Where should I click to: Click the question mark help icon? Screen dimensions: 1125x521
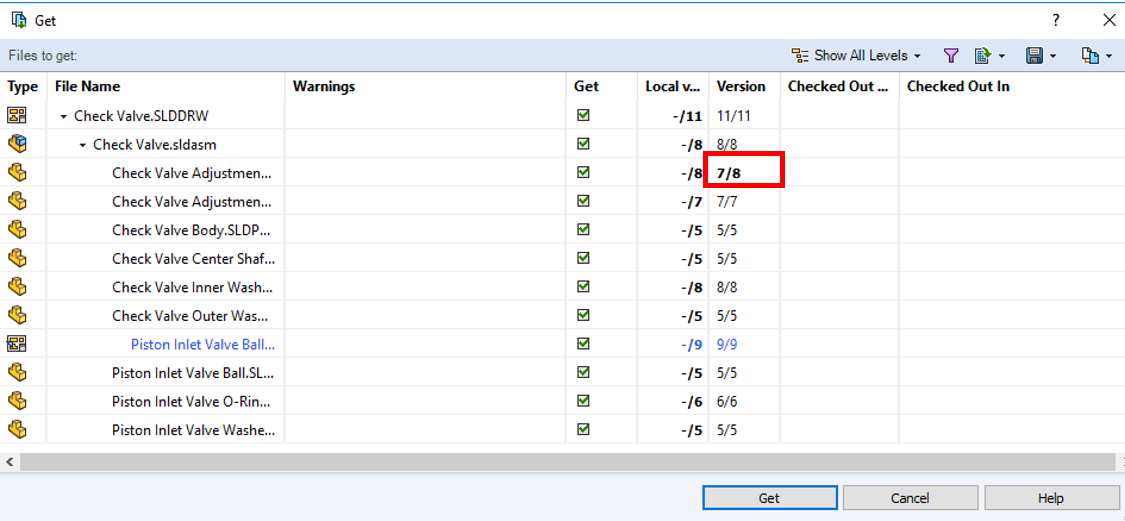pos(1055,21)
